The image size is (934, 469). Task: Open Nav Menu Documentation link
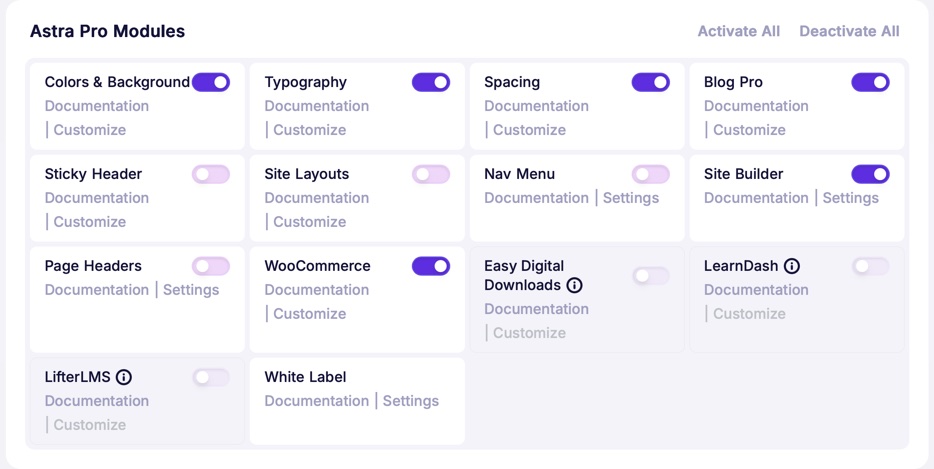(x=536, y=198)
